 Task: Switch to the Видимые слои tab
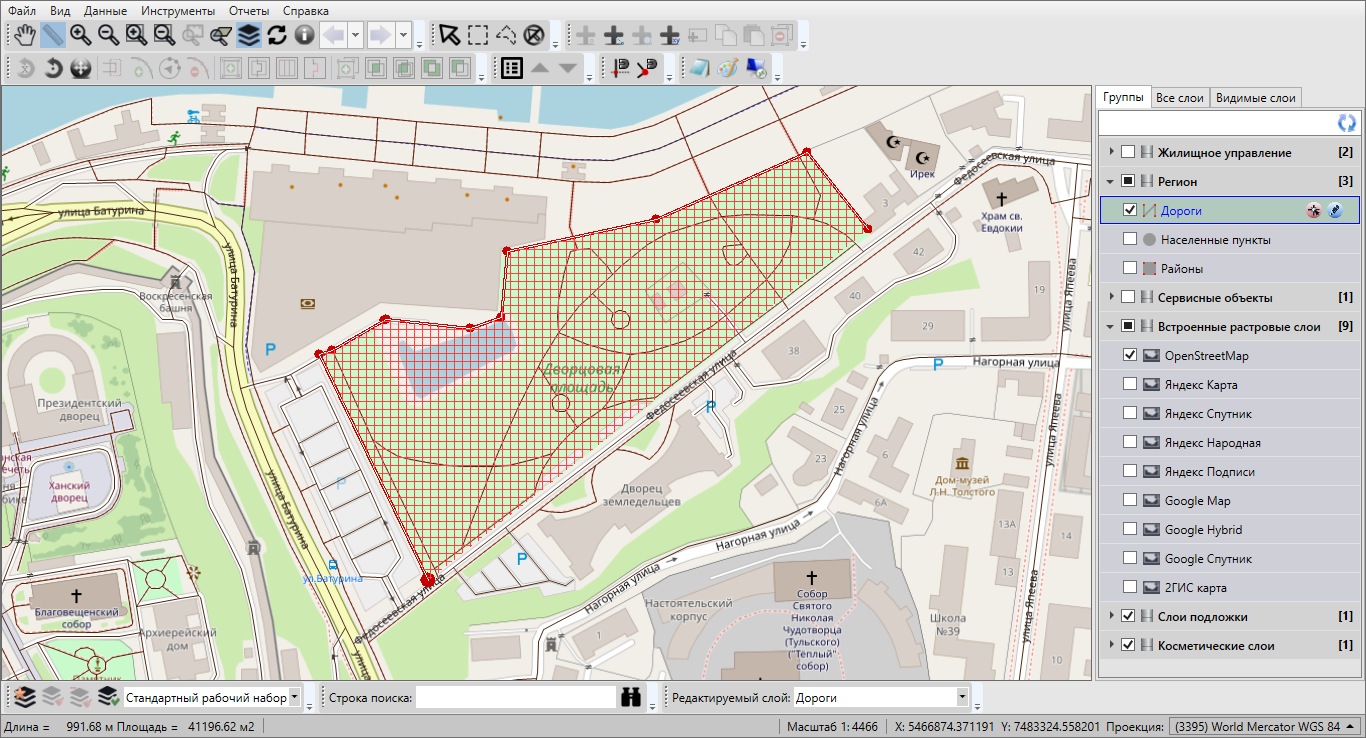click(x=1255, y=98)
